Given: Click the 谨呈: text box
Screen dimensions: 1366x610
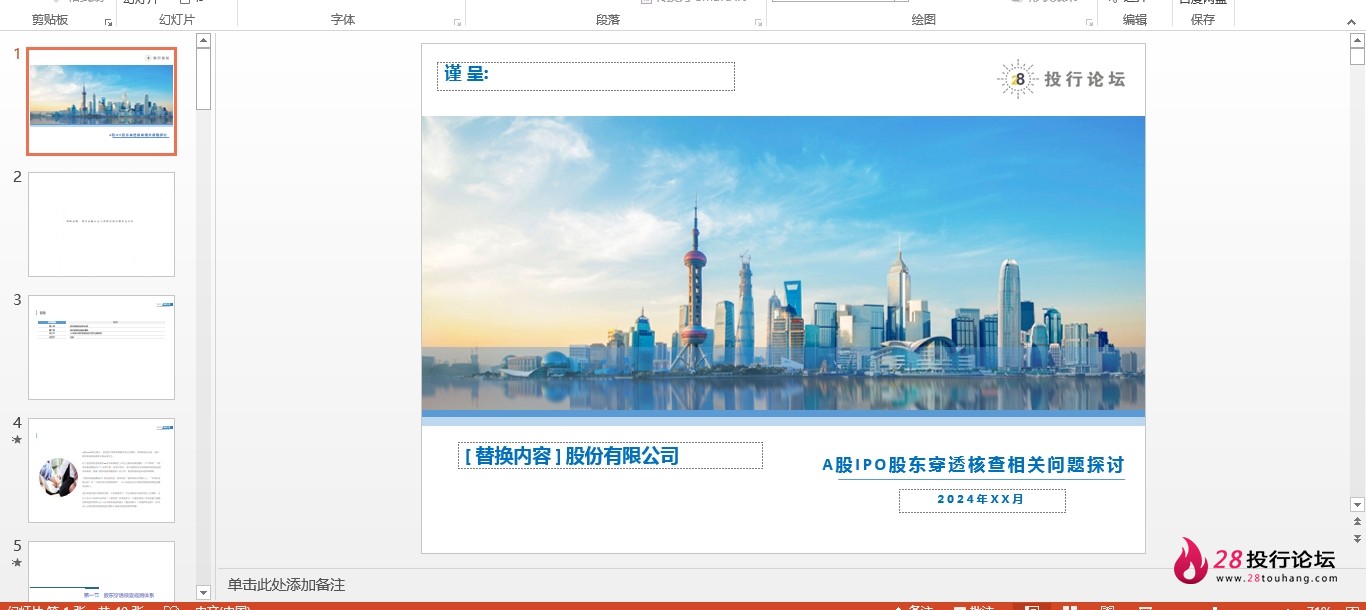Looking at the screenshot, I should [586, 76].
